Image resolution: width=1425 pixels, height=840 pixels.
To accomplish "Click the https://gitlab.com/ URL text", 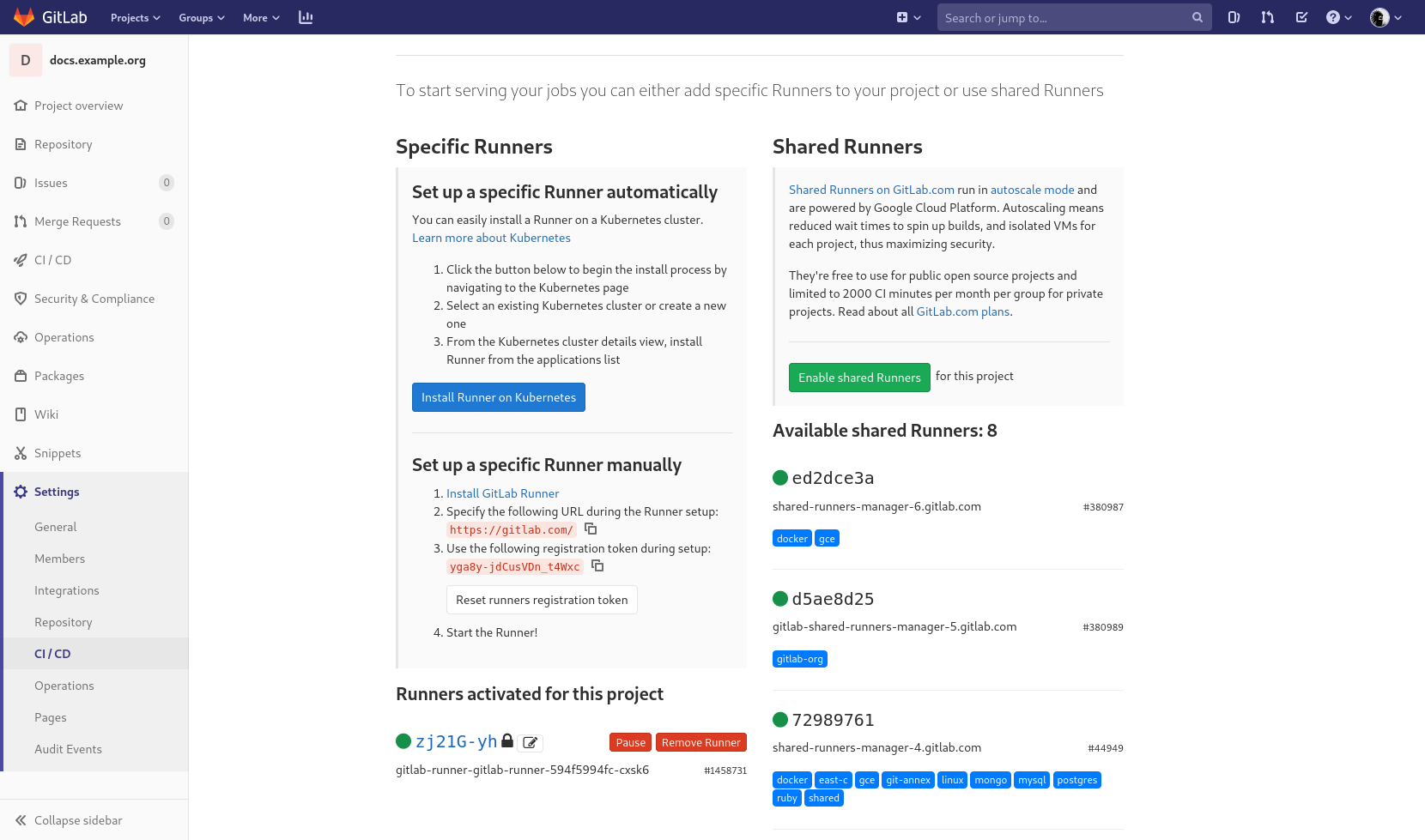I will pyautogui.click(x=512, y=529).
